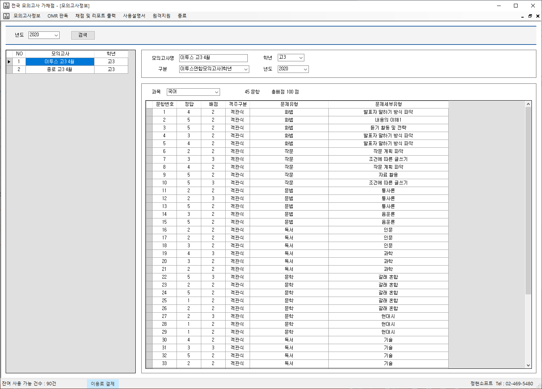Screen dimensions: 542x389
Task: Click the 정답 cell of question 10
Action: click(x=188, y=183)
